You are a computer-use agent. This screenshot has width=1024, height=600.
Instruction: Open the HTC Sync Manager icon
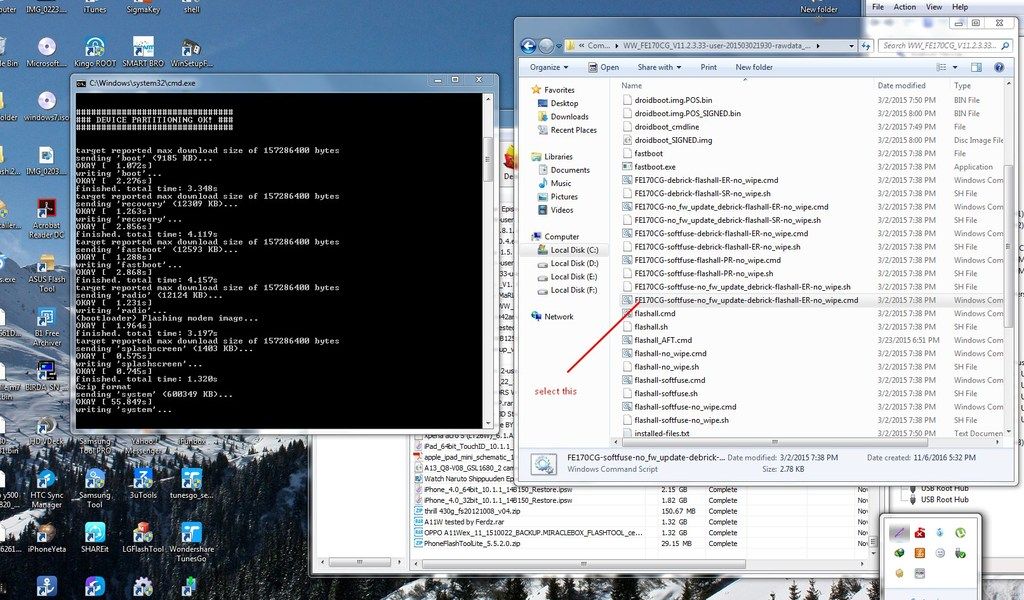pyautogui.click(x=46, y=482)
